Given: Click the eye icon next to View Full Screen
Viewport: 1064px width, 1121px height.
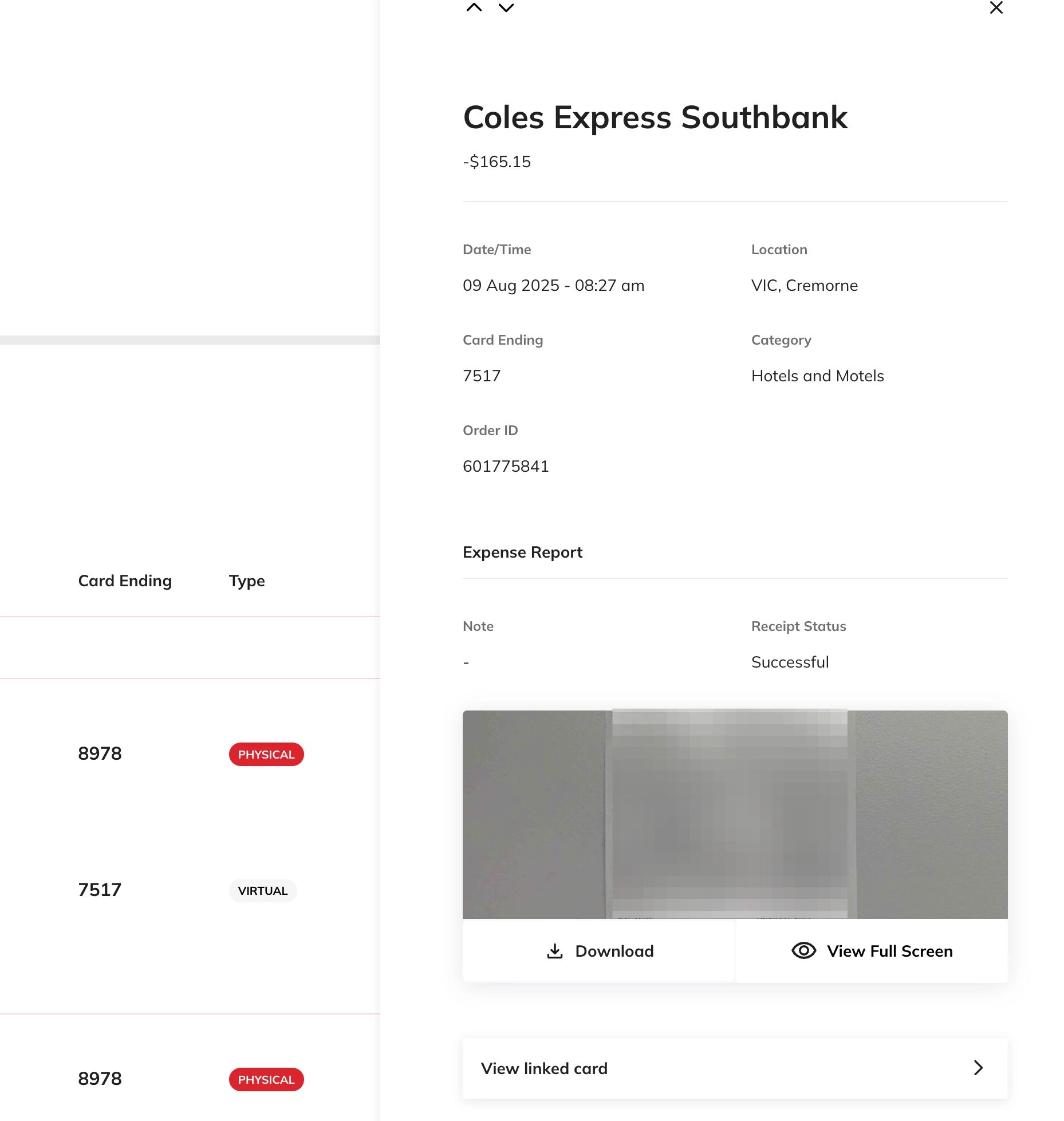Looking at the screenshot, I should click(x=803, y=950).
